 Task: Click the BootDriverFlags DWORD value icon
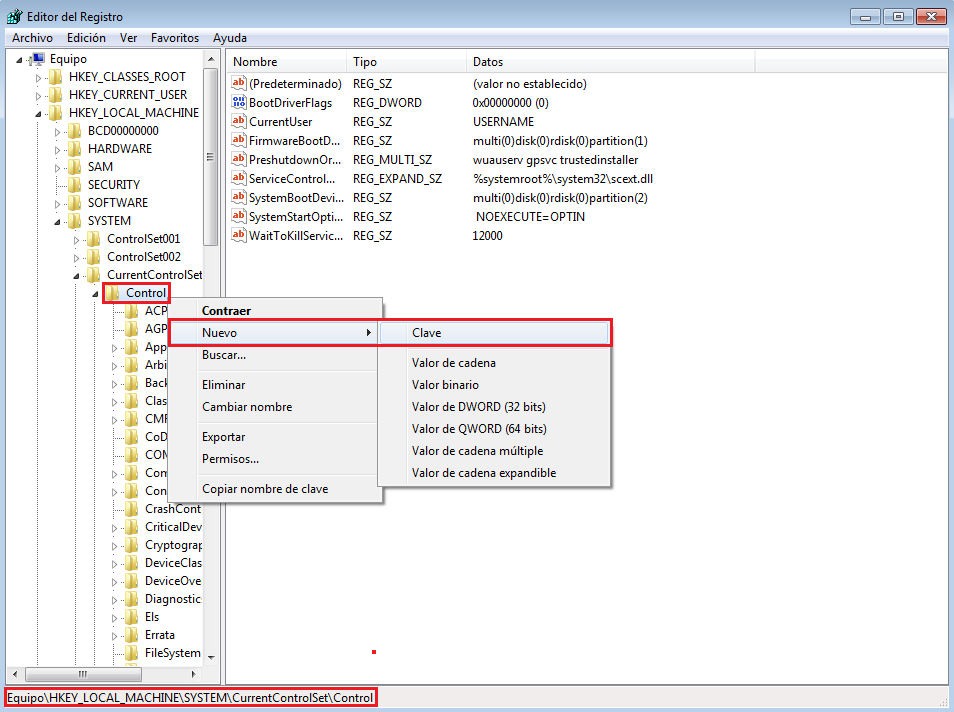(x=239, y=103)
